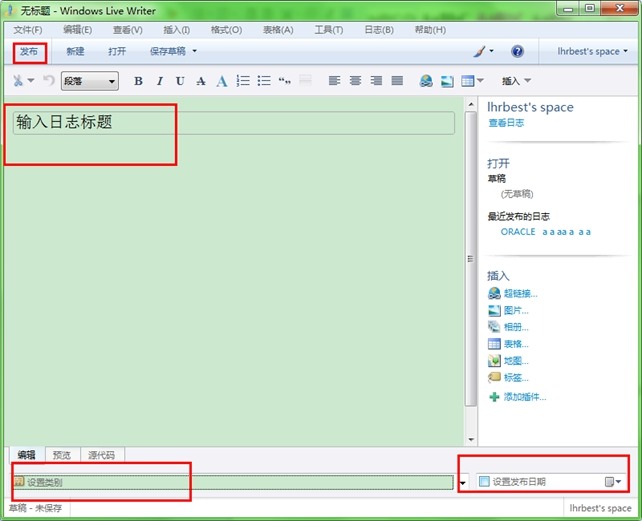Open the 表格(A) menu

(x=278, y=30)
